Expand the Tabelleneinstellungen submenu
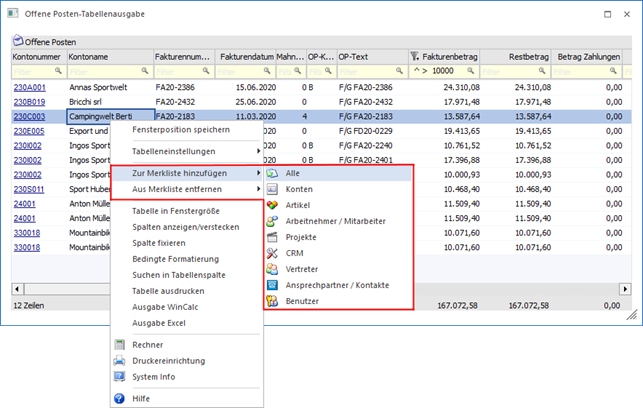This screenshot has width=643, height=408. [188, 151]
